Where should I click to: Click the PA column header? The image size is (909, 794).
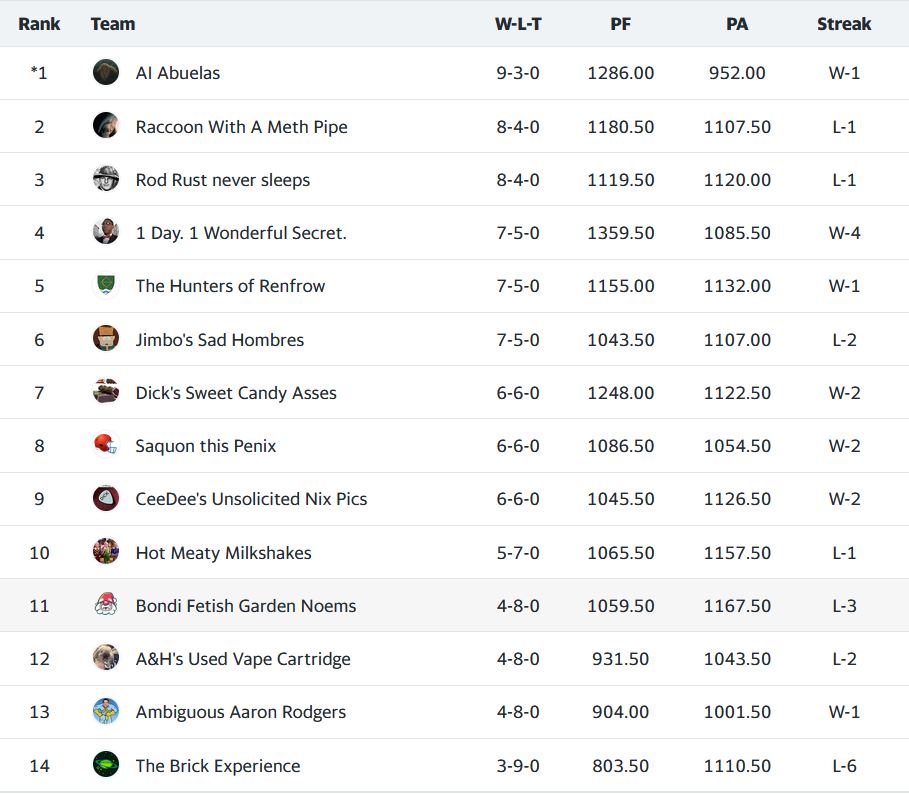(x=737, y=24)
